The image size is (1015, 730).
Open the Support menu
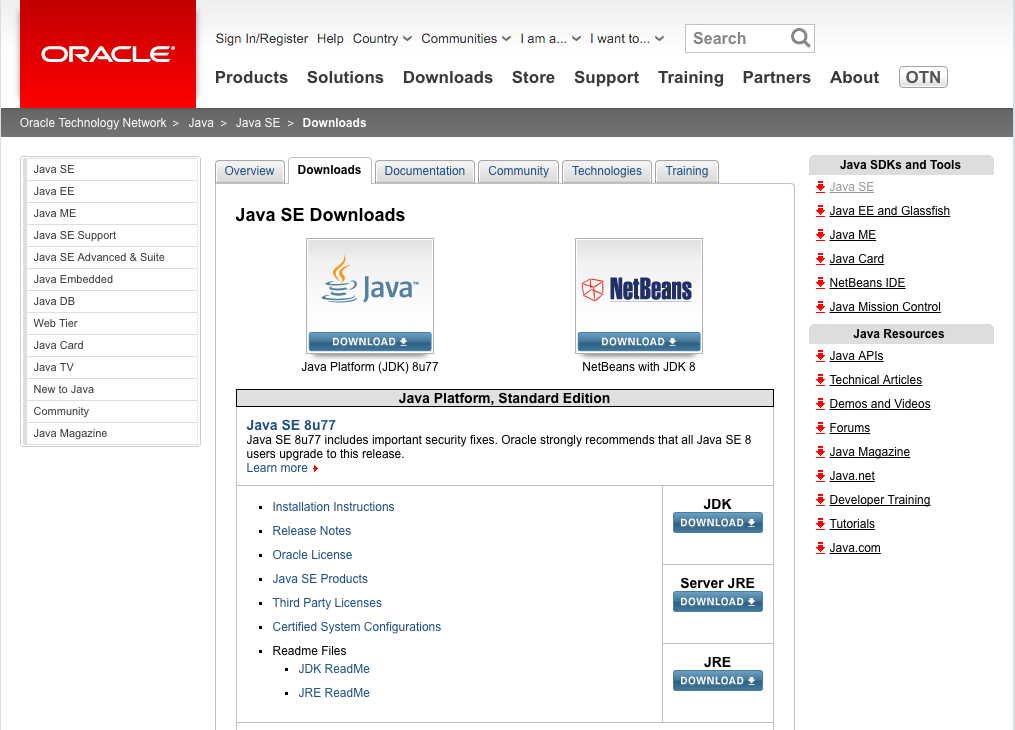(x=606, y=77)
